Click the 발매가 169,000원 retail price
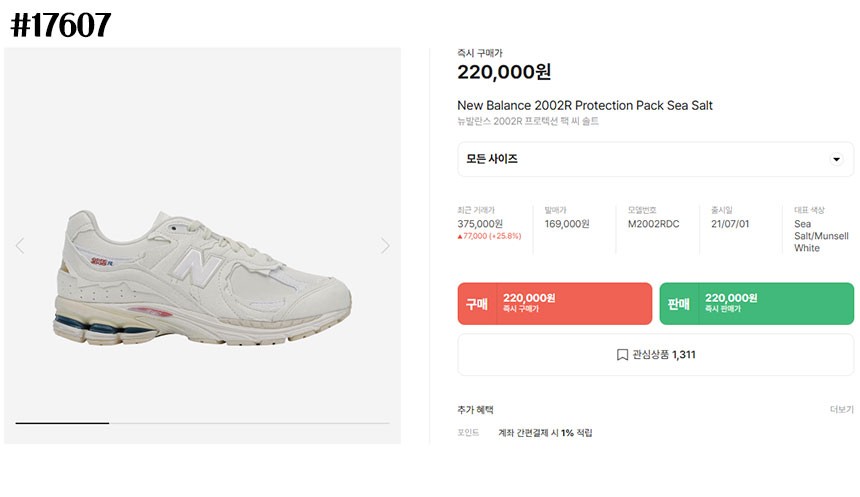 point(567,224)
